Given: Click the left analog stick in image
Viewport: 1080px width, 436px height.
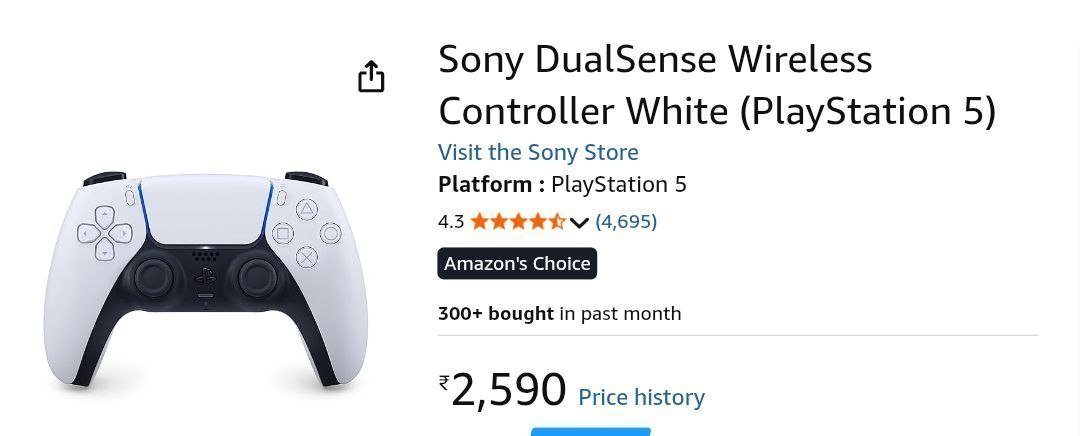Looking at the screenshot, I should tap(153, 278).
